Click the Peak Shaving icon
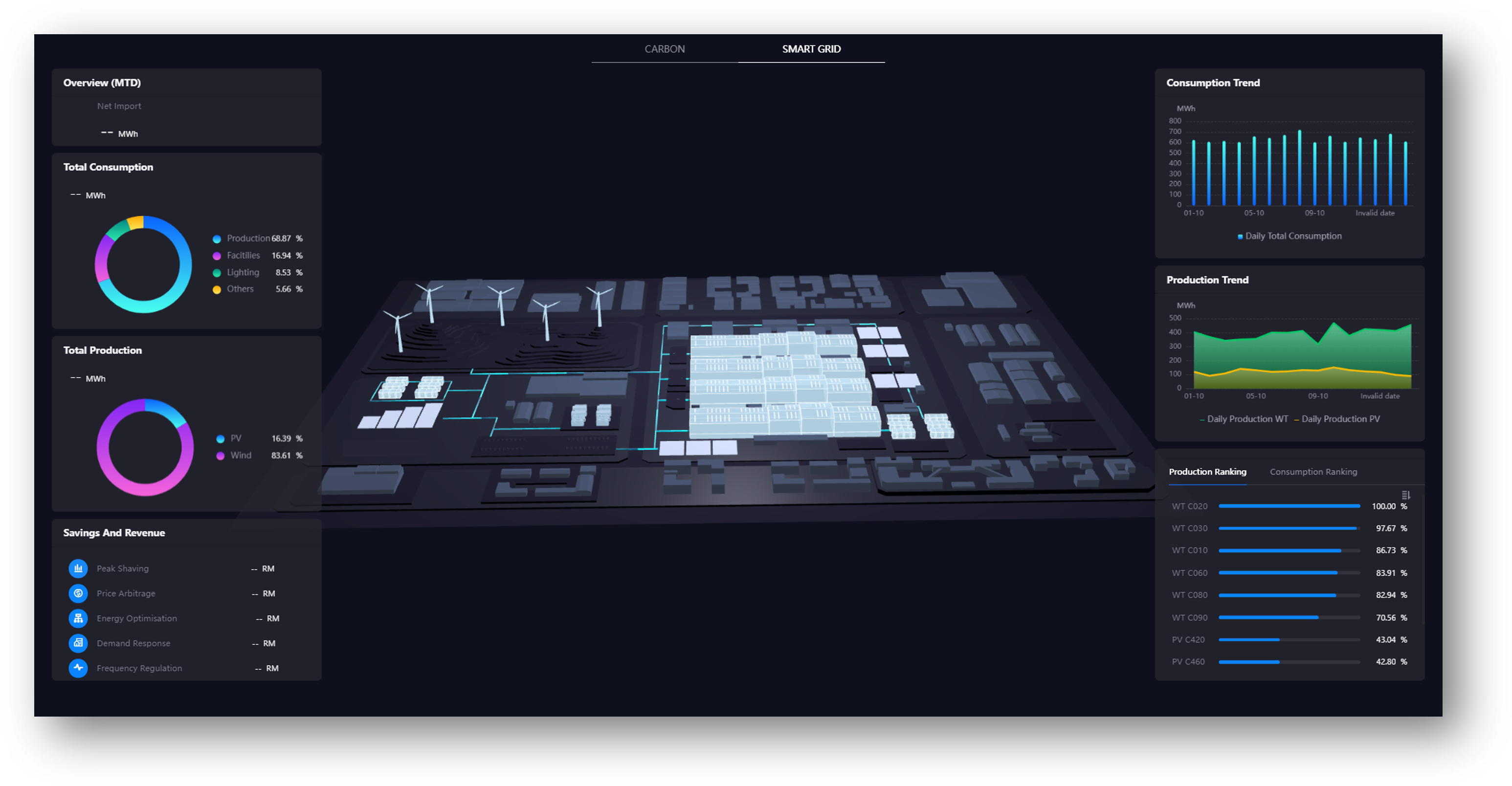Viewport: 1512px width, 786px height. click(78, 568)
